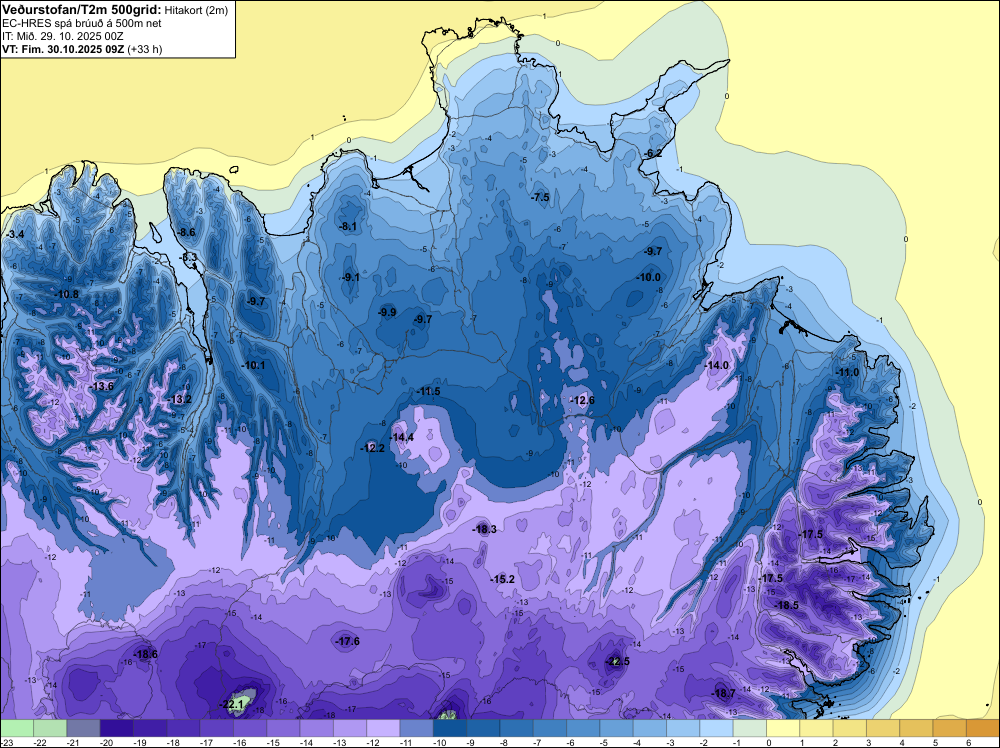Viewport: 1000px width, 748px height.
Task: Click the -9.9 temperature label
Action: 387,312
